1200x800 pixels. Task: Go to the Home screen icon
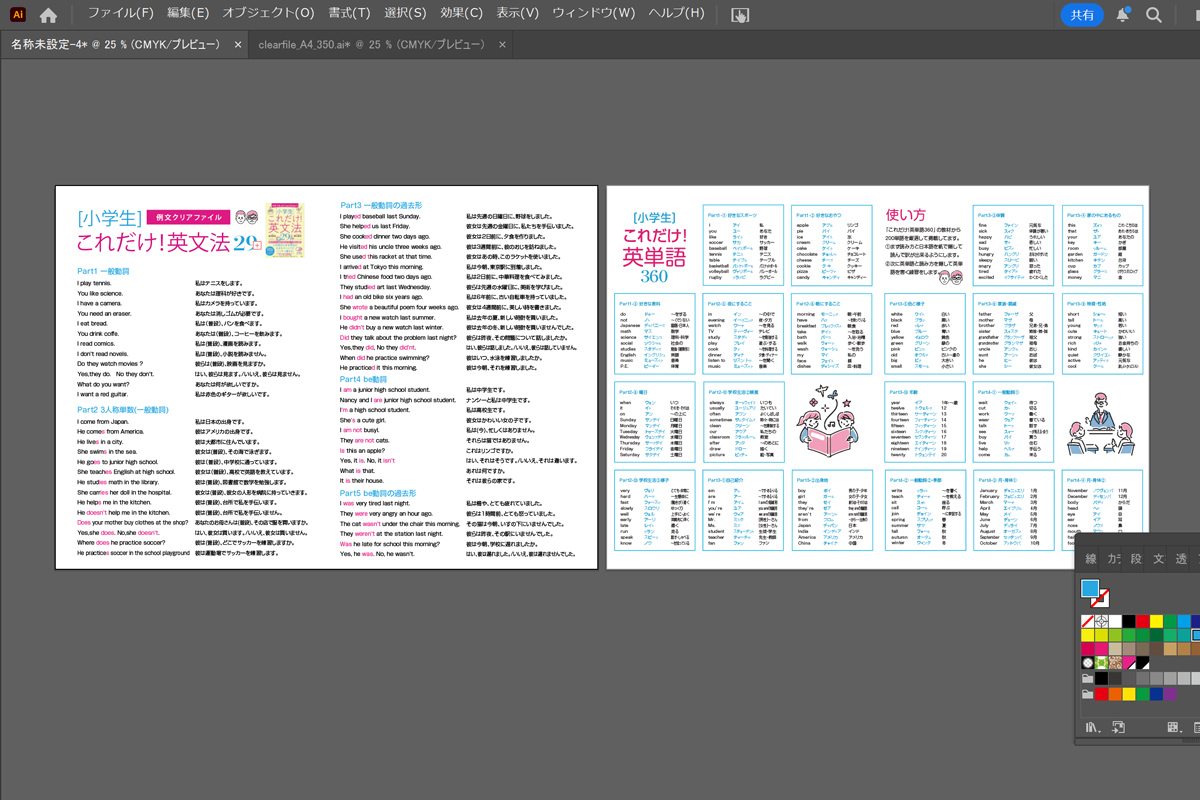point(48,15)
